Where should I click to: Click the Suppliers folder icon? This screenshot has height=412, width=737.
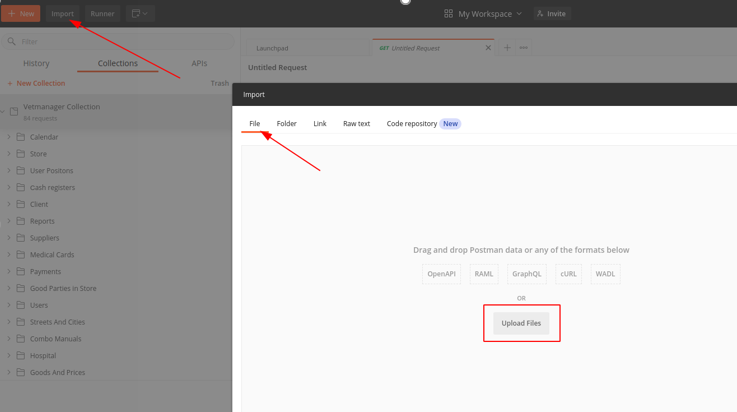click(21, 238)
